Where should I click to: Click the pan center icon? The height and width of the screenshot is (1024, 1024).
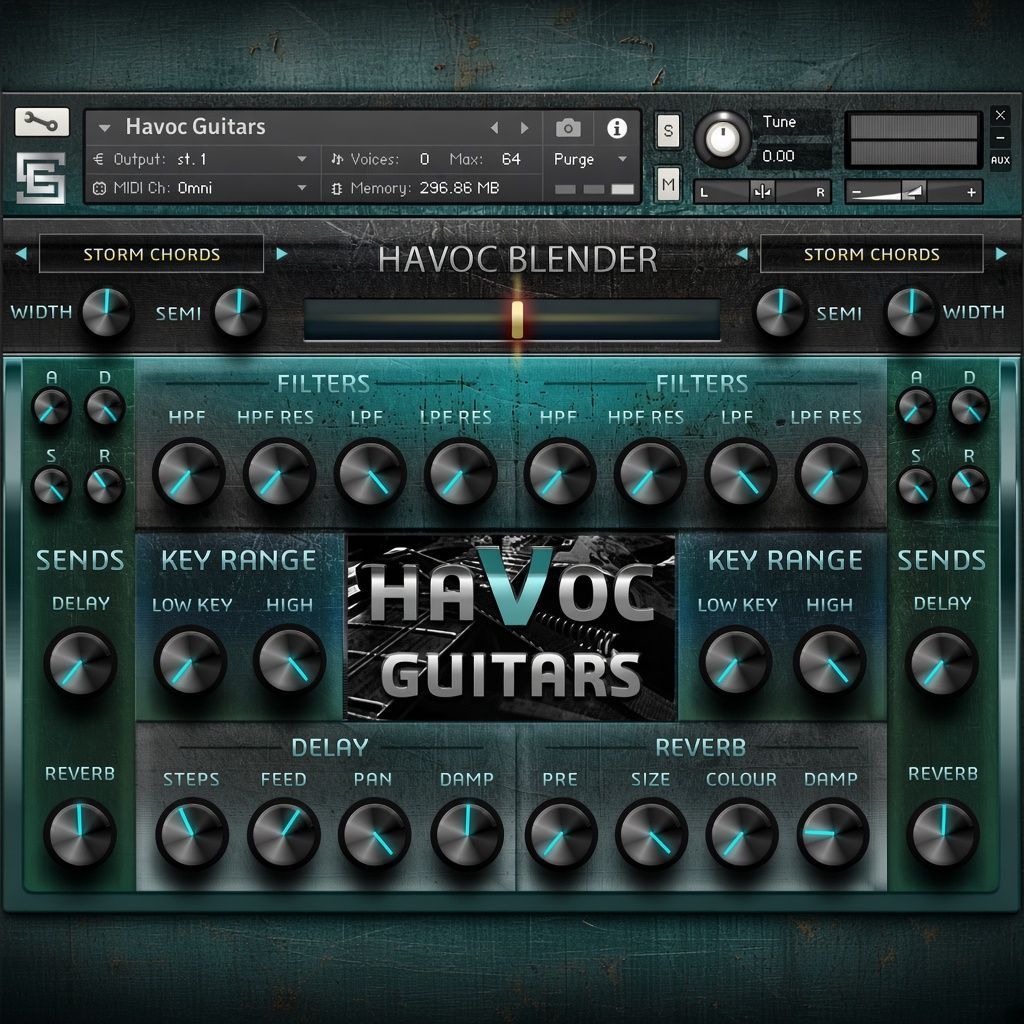762,192
